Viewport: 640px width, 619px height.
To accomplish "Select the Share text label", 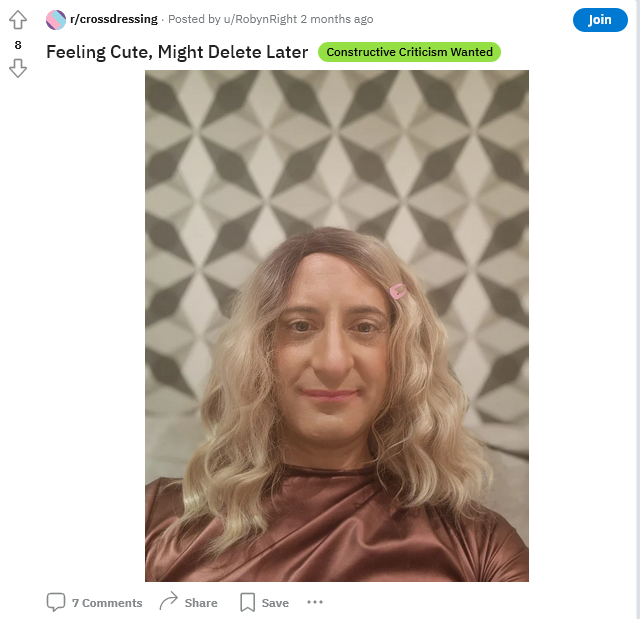I will 201,603.
